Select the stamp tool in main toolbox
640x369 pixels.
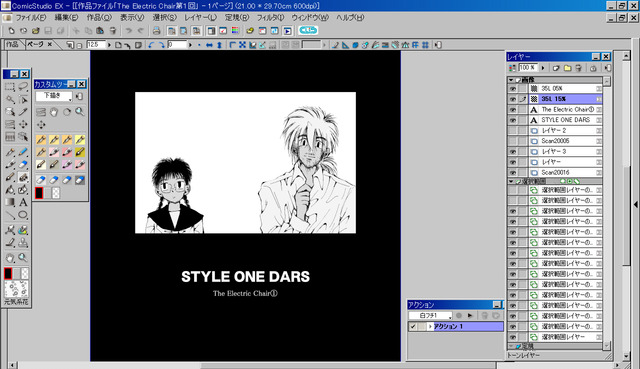23,243
